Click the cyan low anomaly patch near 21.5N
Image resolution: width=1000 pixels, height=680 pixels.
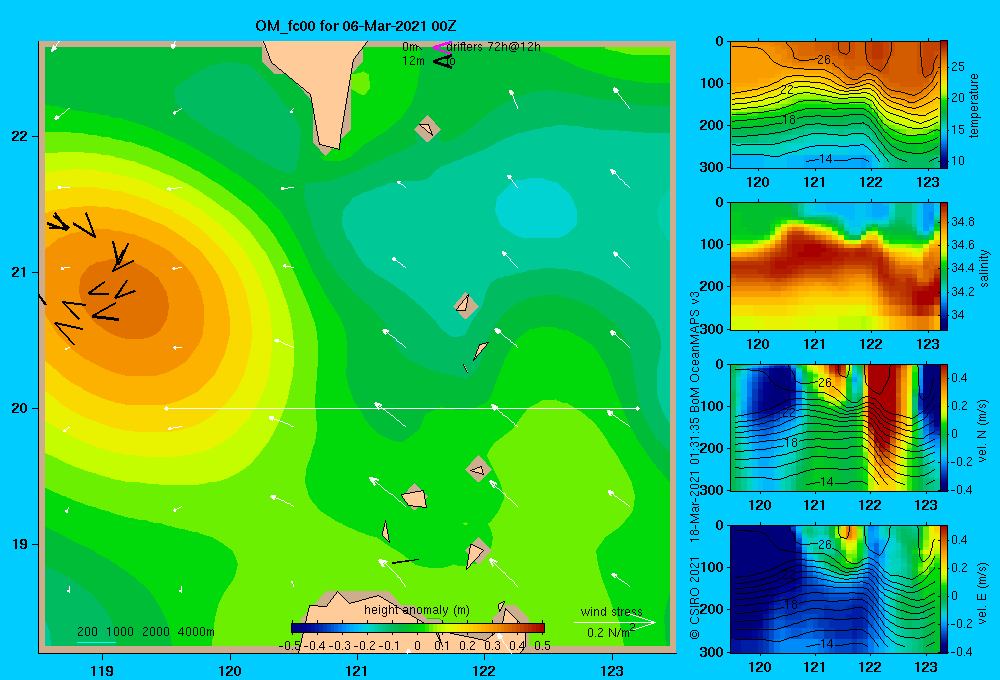tap(536, 209)
